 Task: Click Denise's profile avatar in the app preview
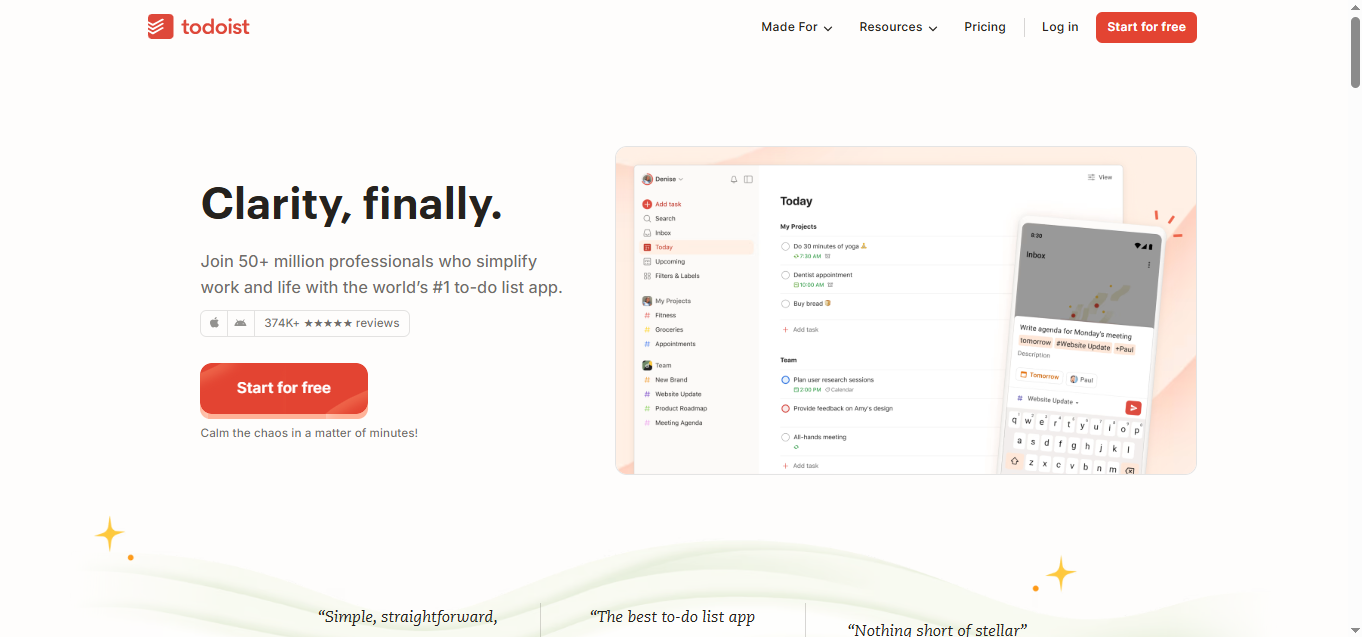tap(647, 179)
